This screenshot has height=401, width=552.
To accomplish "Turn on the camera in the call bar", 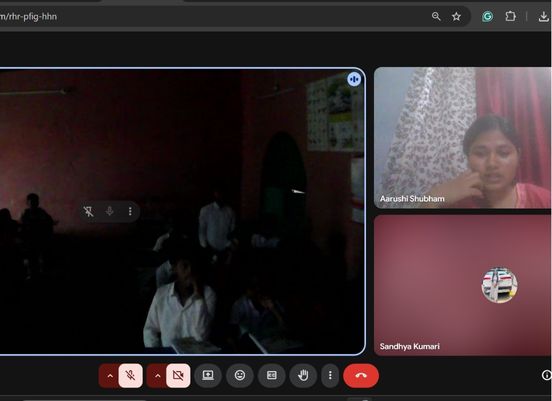I will coord(178,376).
